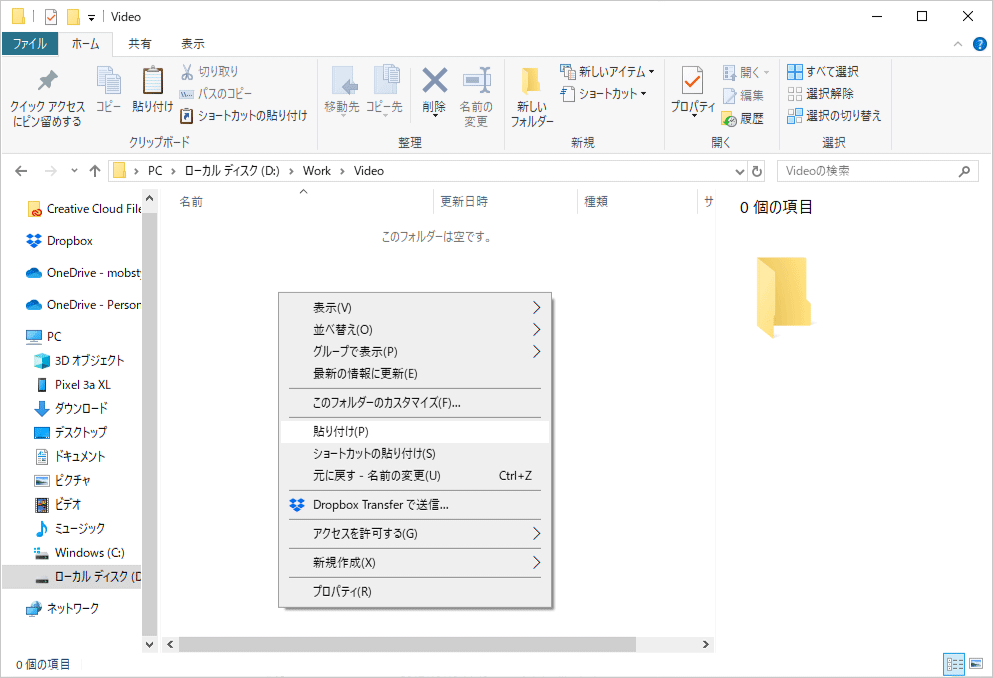Switch to details view in status bar
This screenshot has width=993, height=678.
[x=954, y=664]
